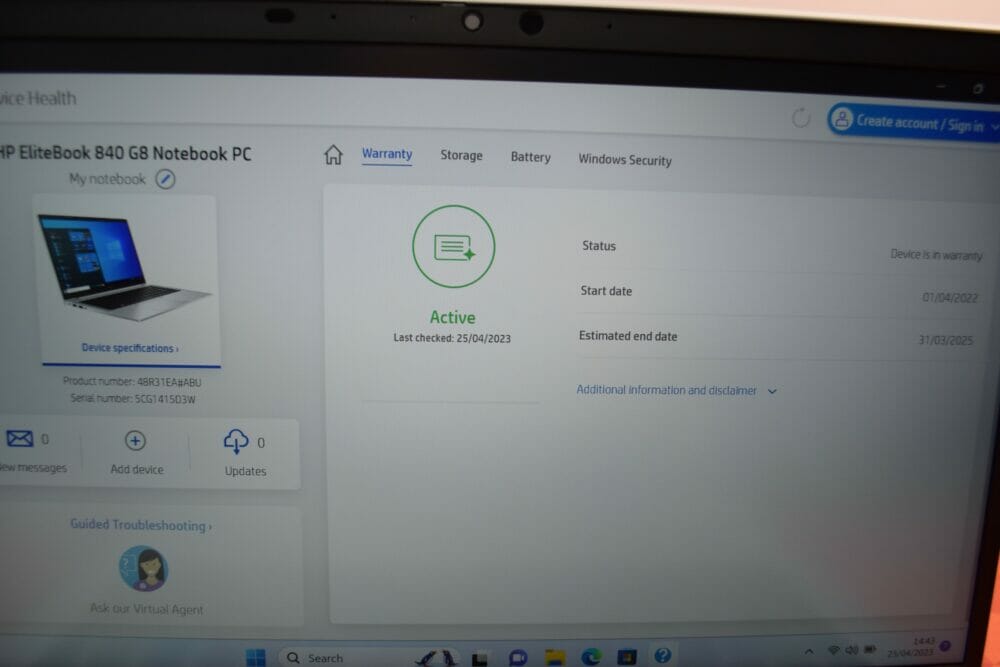Click the My notebook nickname text
The height and width of the screenshot is (667, 1000).
point(107,179)
